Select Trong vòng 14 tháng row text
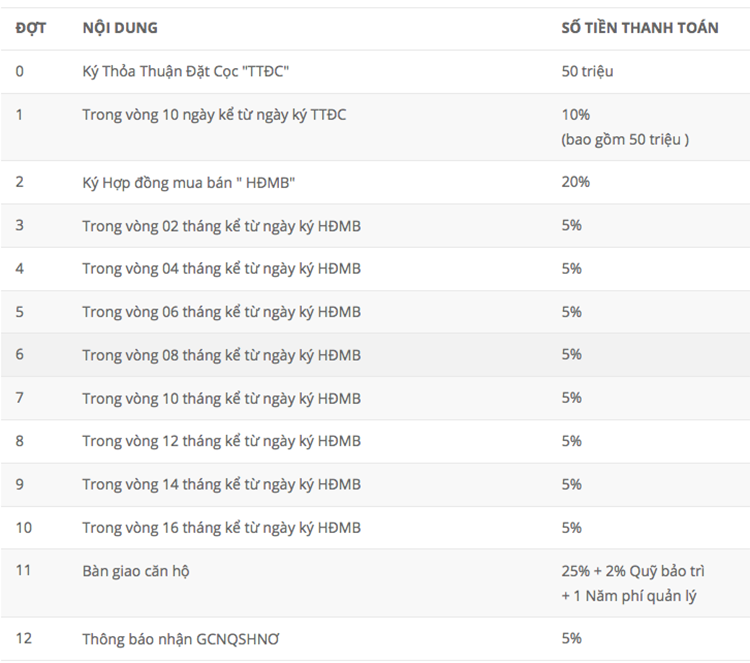The image size is (750, 663). point(221,485)
